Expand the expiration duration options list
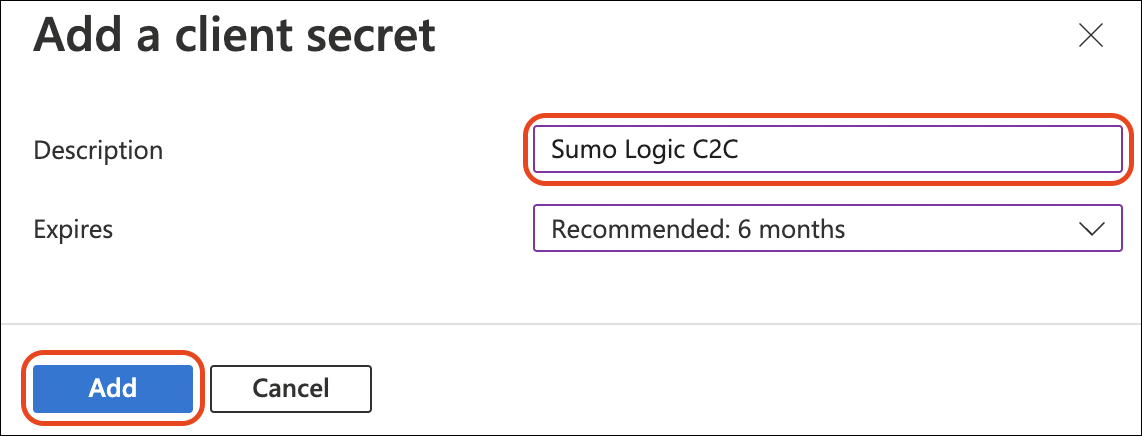The image size is (1142, 436). 827,229
